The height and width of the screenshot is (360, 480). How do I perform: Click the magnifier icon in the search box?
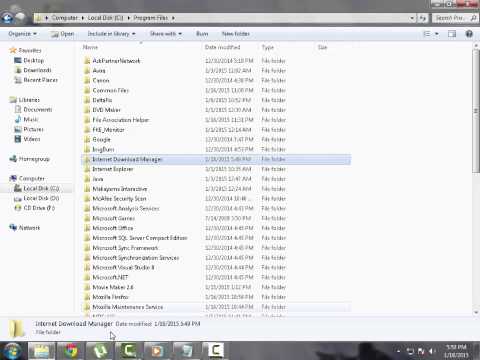point(473,18)
